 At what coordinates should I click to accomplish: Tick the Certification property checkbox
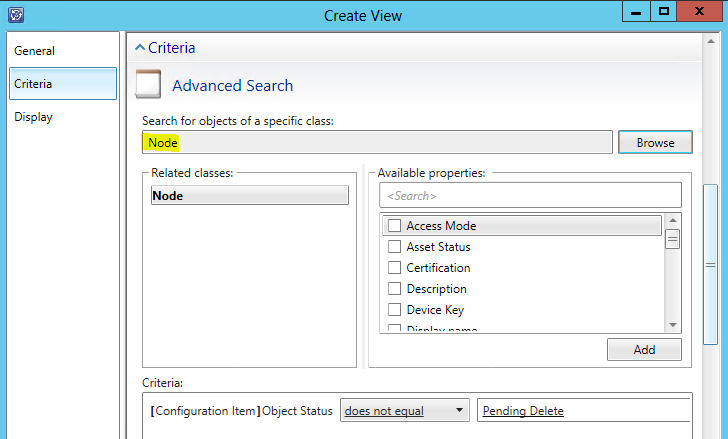[x=395, y=268]
